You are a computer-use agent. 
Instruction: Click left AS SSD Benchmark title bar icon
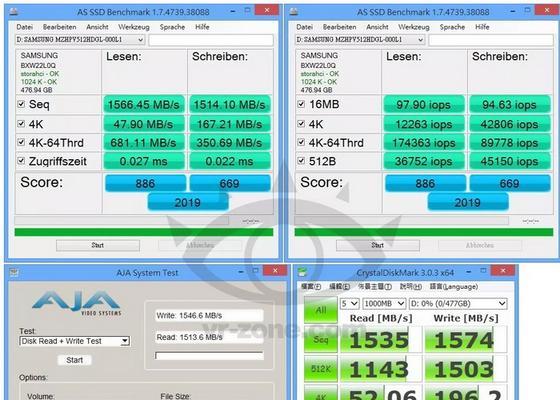[14, 12]
